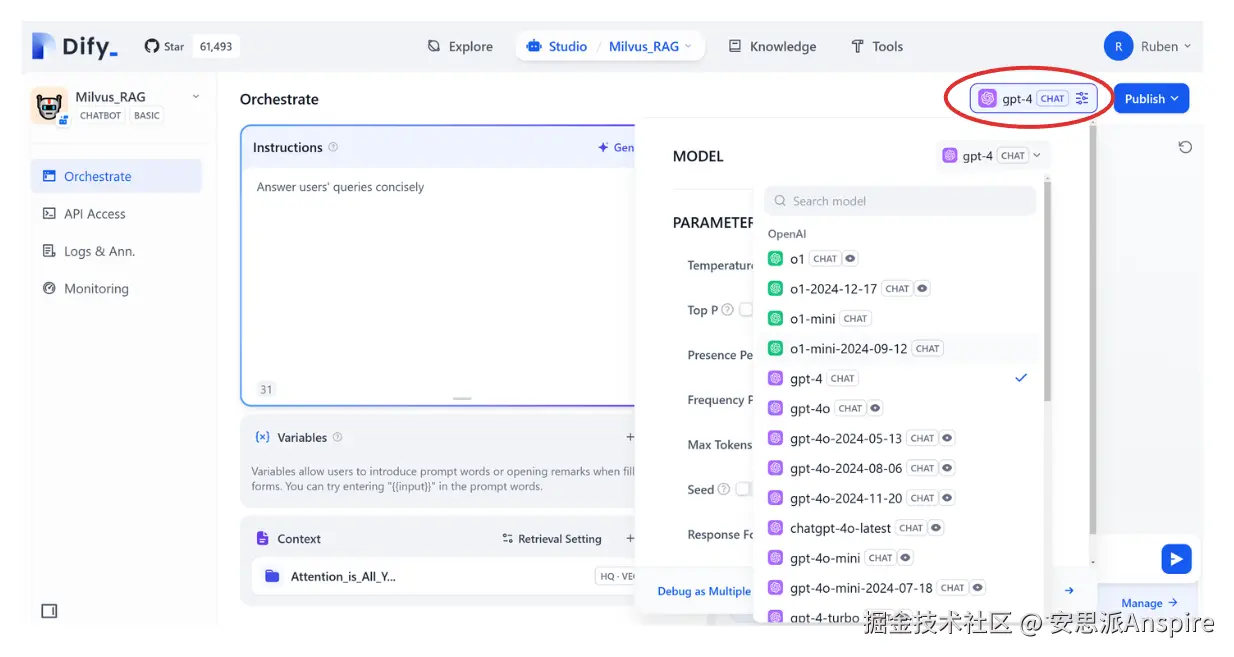Expand the Ruben account menu
This screenshot has height=657, width=1234.
(1149, 46)
